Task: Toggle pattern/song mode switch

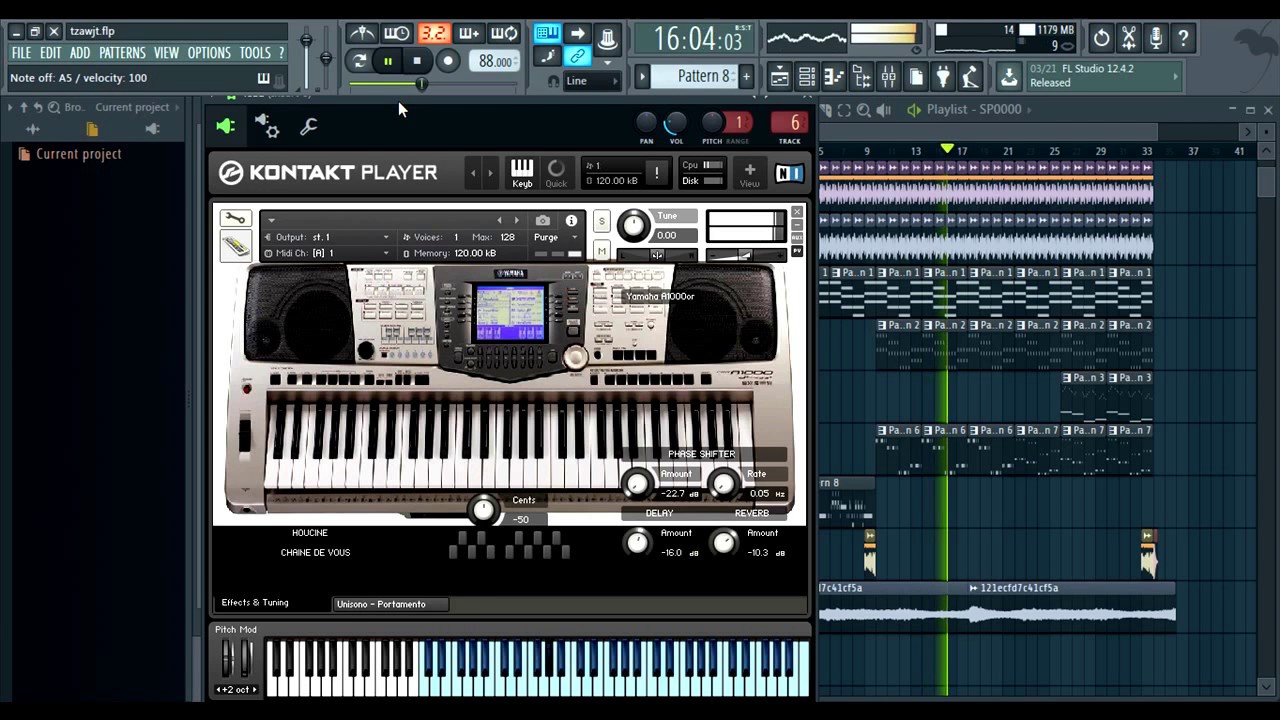Action: pos(360,61)
